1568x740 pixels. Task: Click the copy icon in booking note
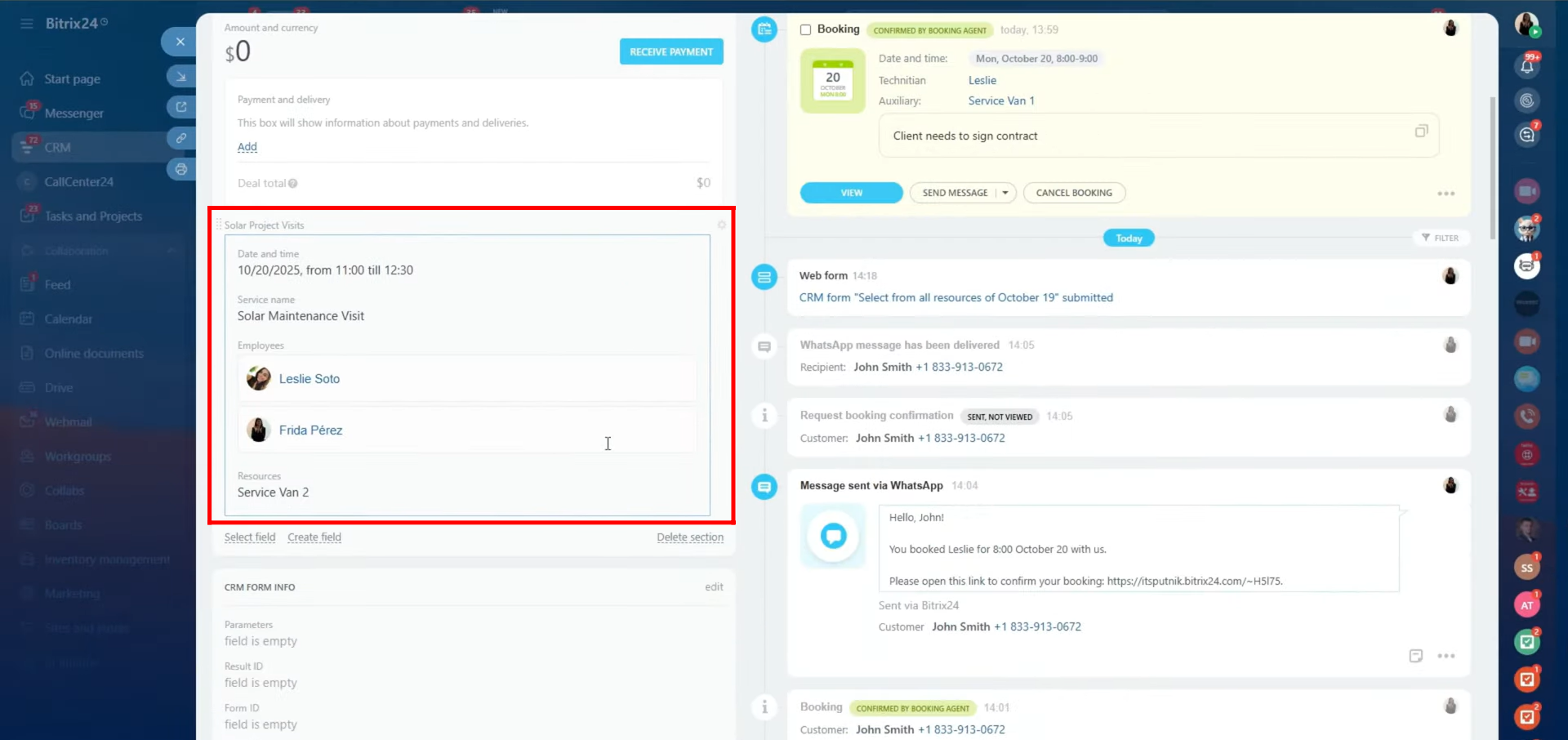click(x=1421, y=132)
